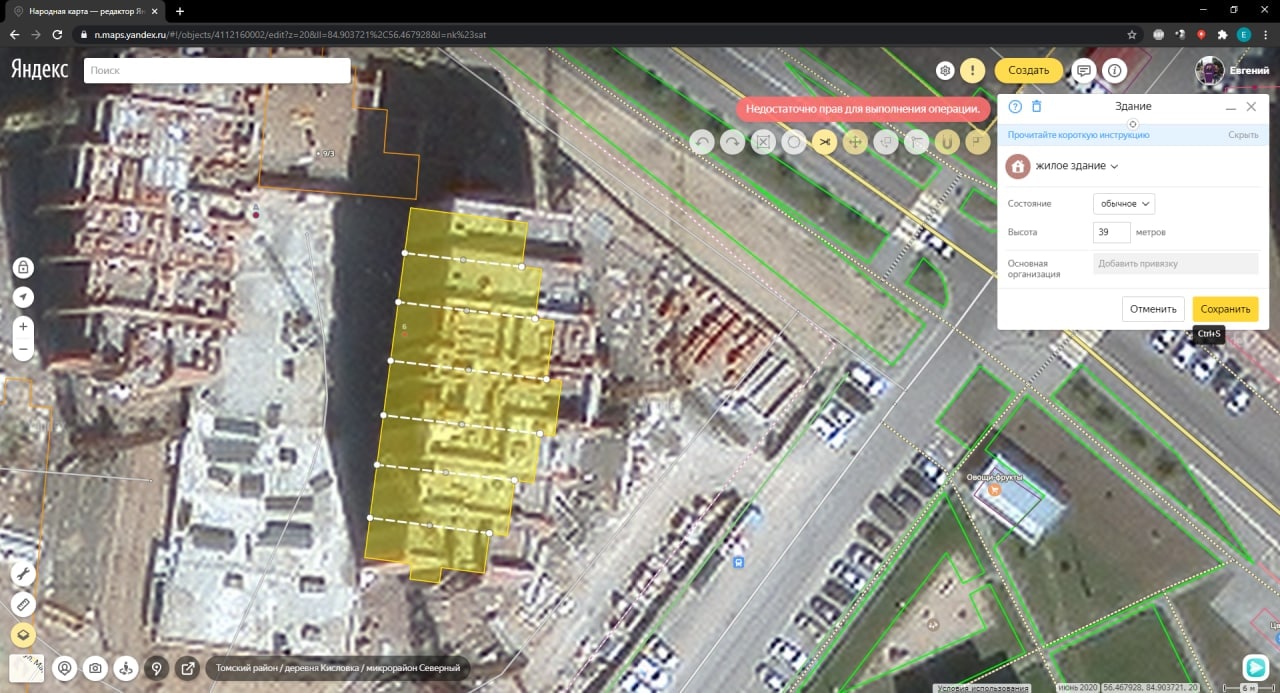The width and height of the screenshot is (1280, 693).
Task: Activate the scissors cut tool
Action: (824, 142)
